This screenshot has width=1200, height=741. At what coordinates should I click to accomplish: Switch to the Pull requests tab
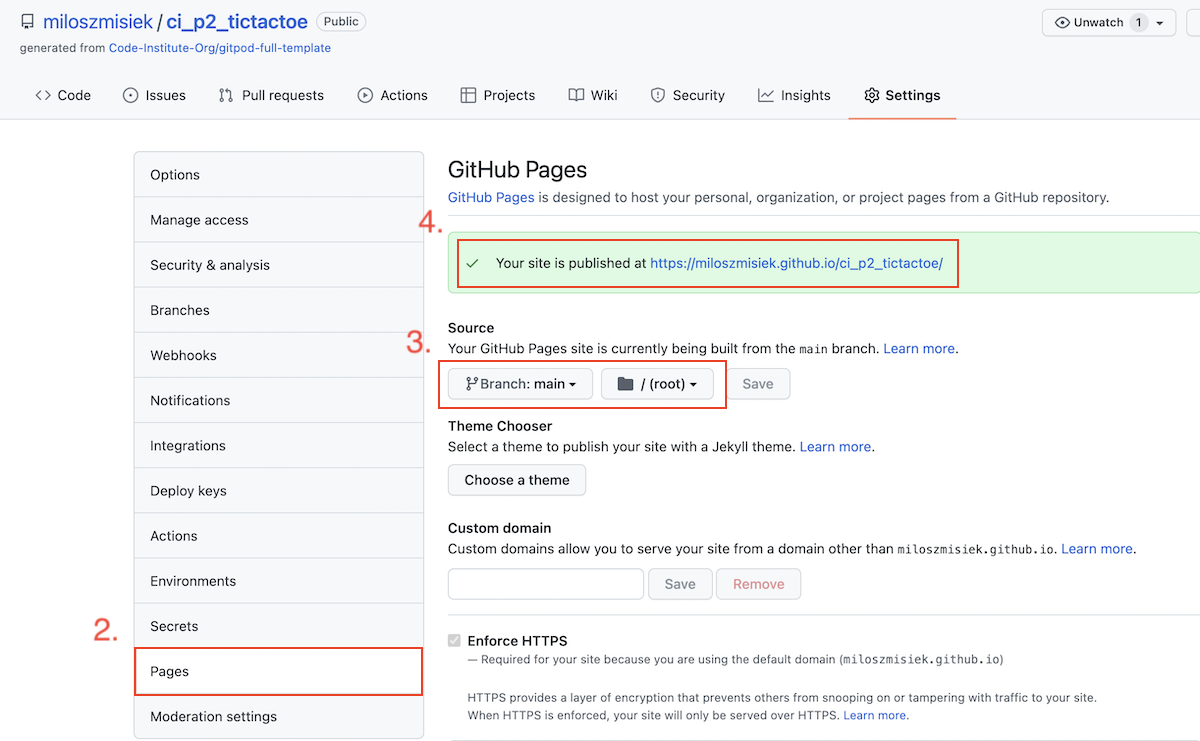[x=271, y=95]
